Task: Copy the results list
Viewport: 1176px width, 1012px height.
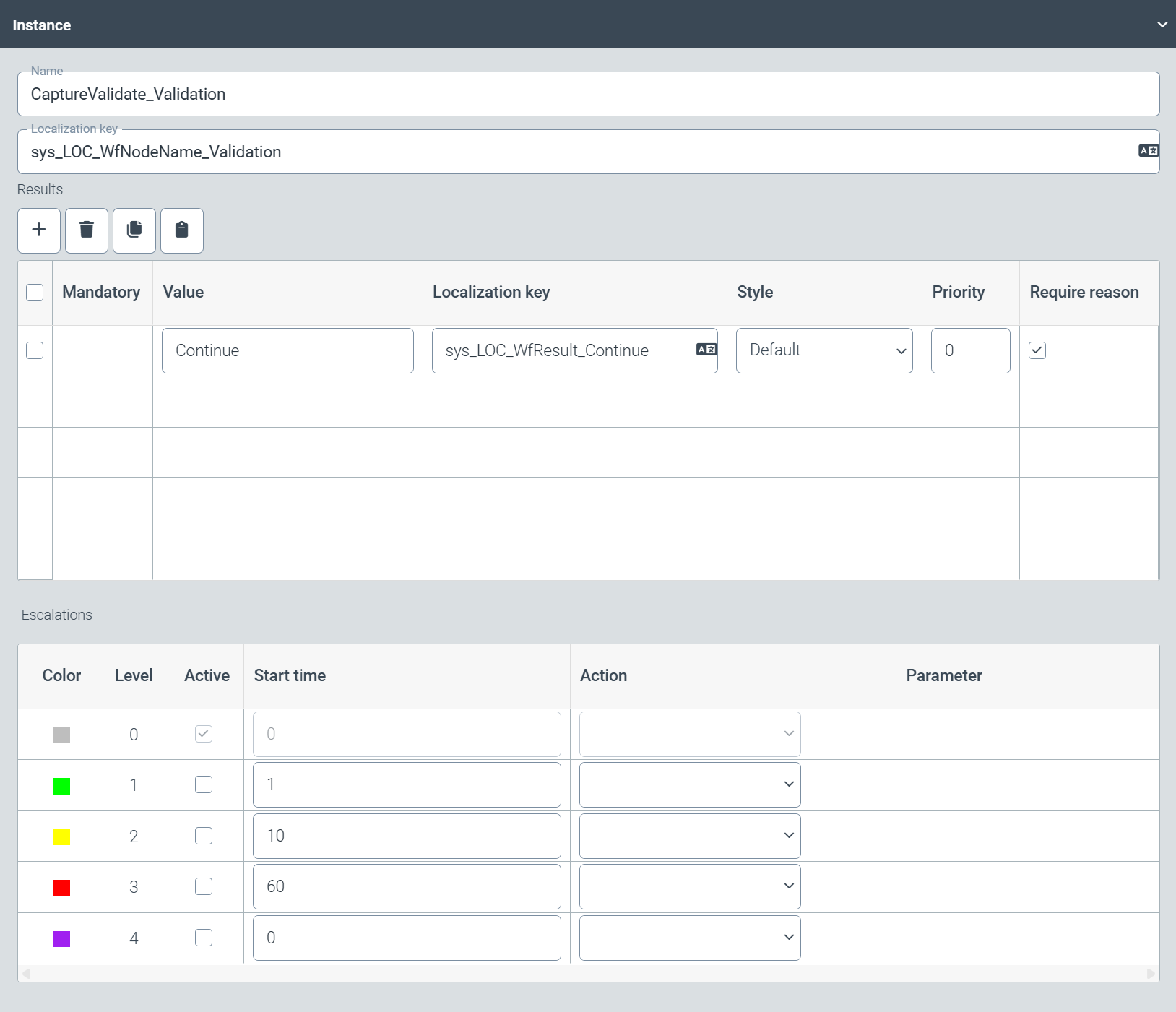Action: (x=134, y=230)
